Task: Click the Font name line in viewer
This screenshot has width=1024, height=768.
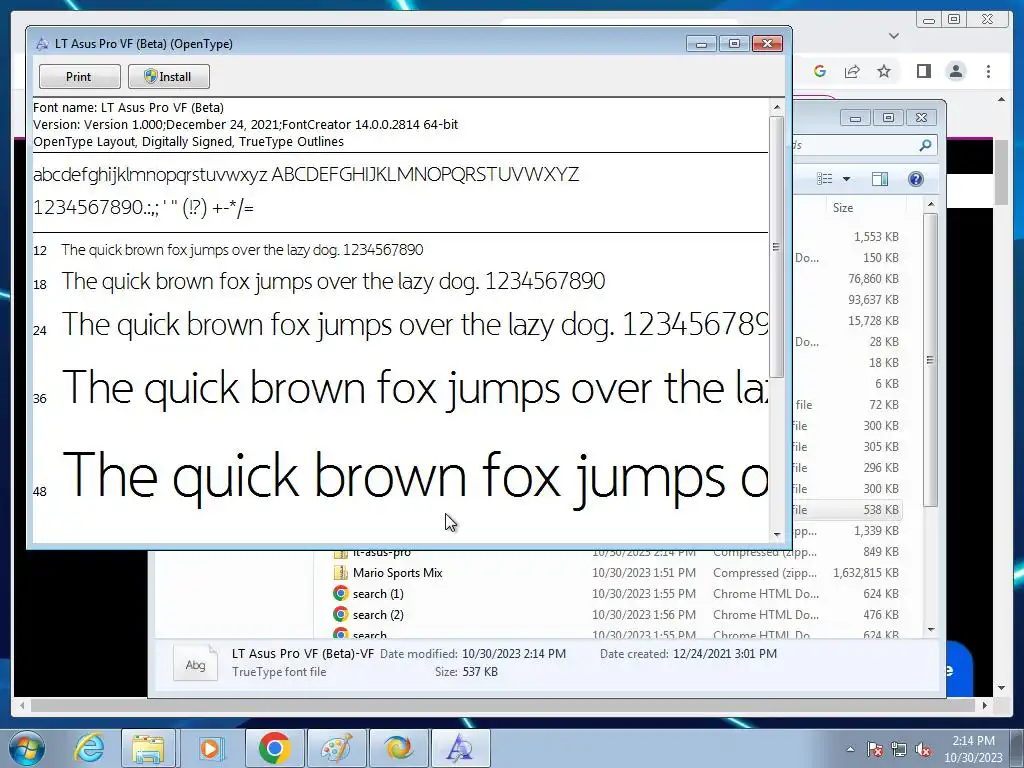Action: coord(129,108)
